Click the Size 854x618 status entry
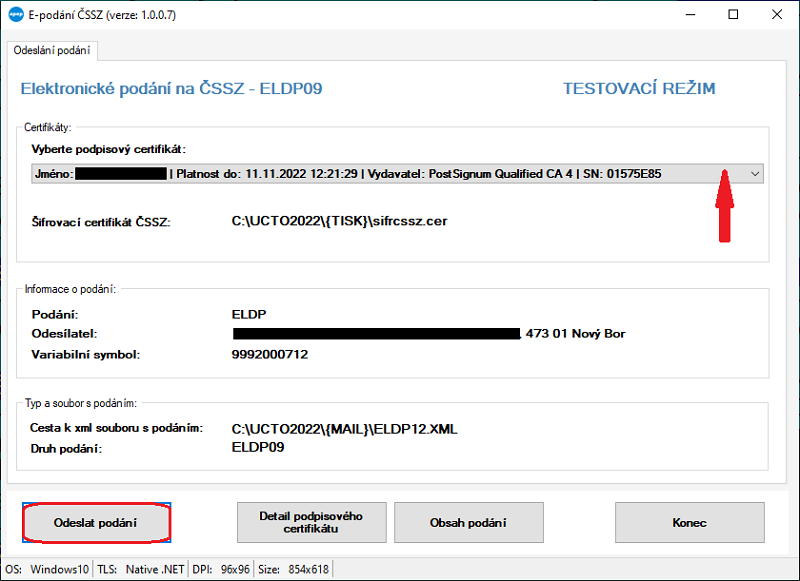Viewport: 800px width, 581px height. coord(293,569)
